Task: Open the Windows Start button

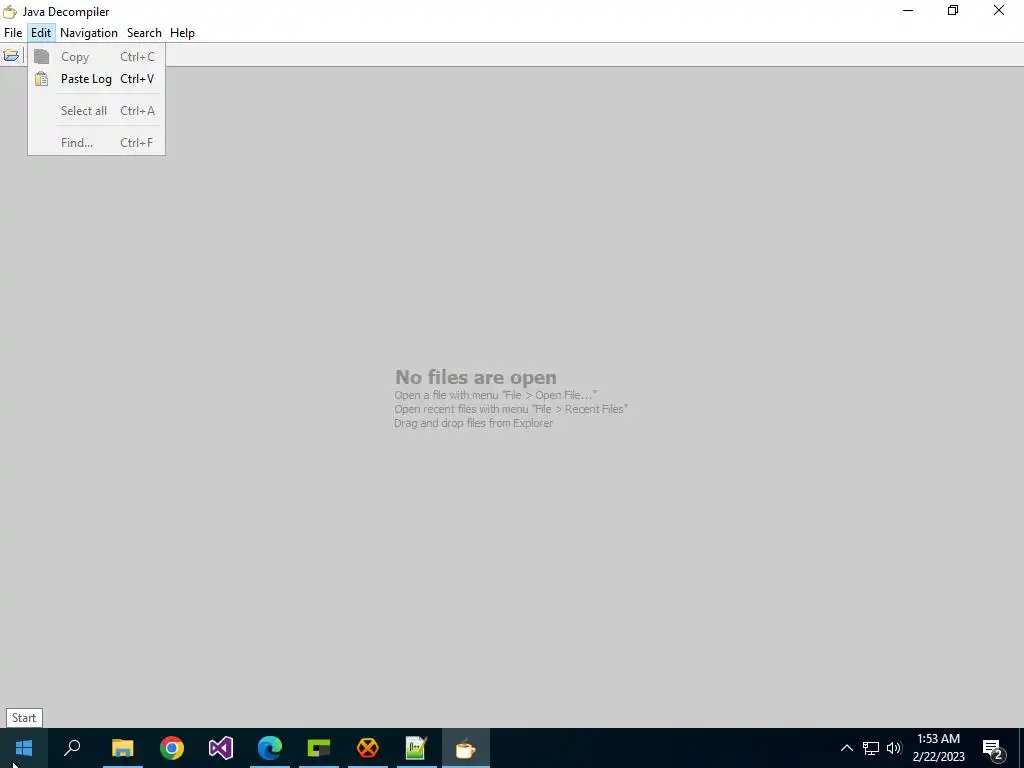Action: coord(24,748)
